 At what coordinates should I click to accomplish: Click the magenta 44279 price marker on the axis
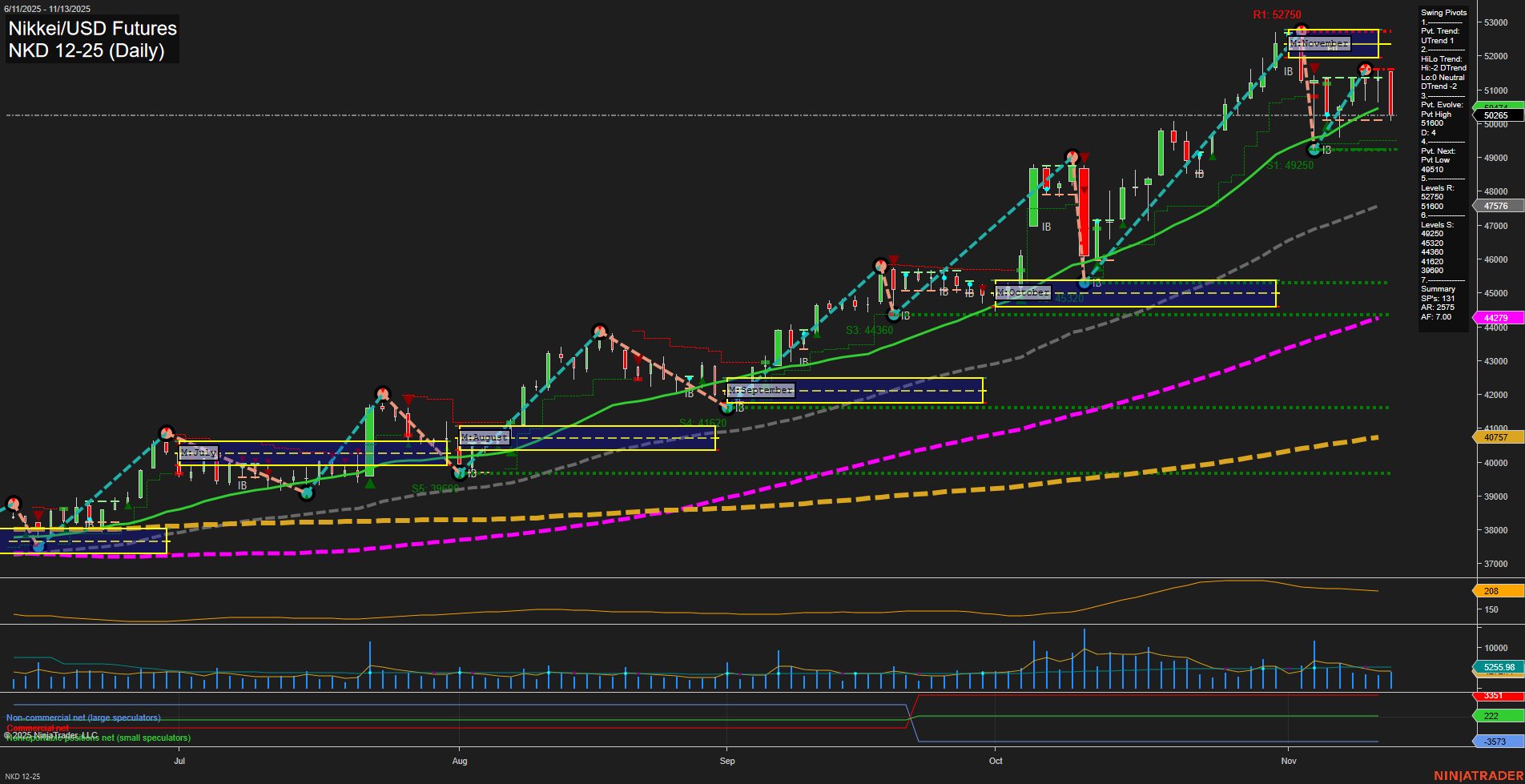(x=1496, y=318)
